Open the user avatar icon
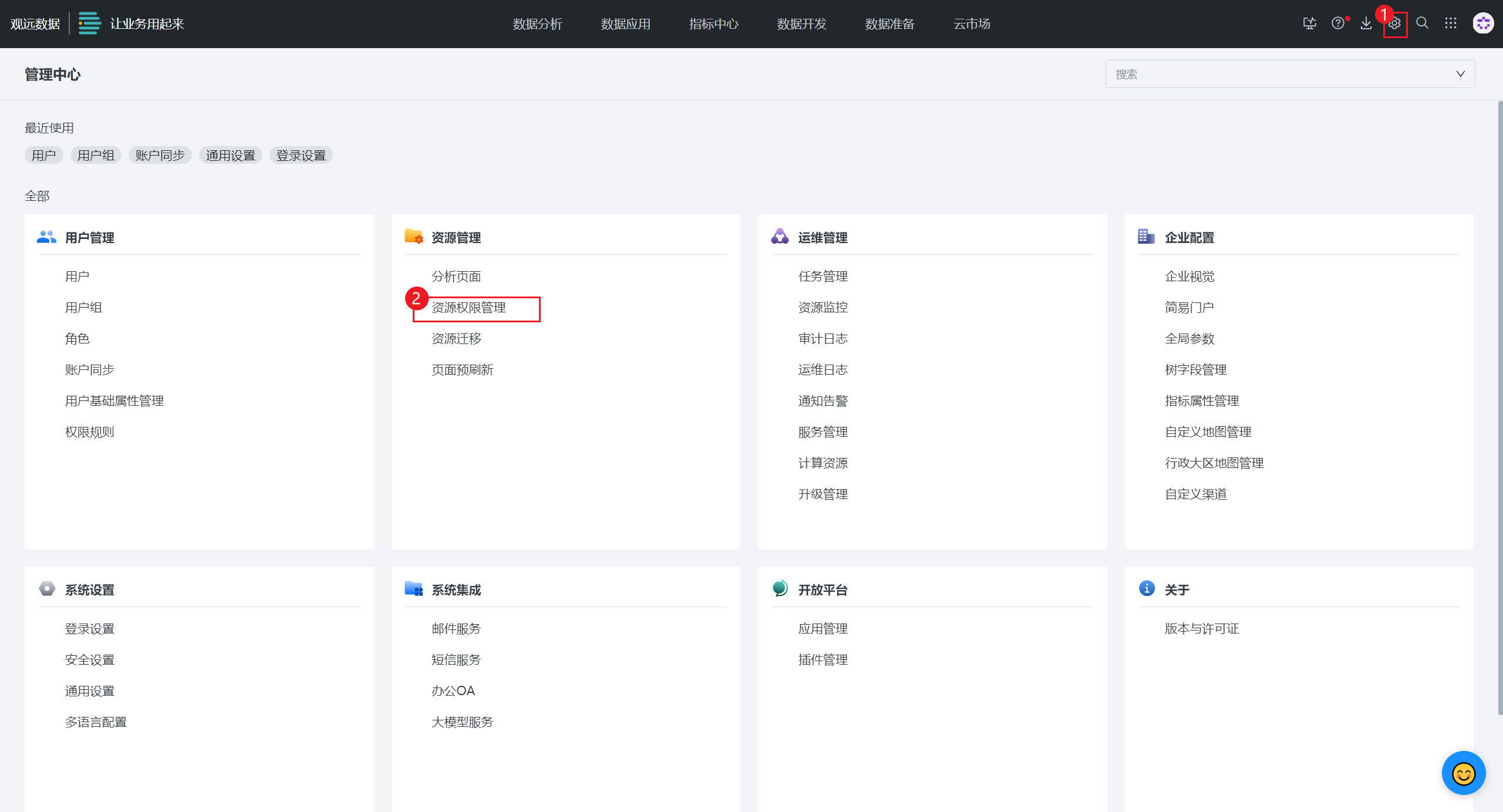The image size is (1503, 812). pyautogui.click(x=1483, y=23)
